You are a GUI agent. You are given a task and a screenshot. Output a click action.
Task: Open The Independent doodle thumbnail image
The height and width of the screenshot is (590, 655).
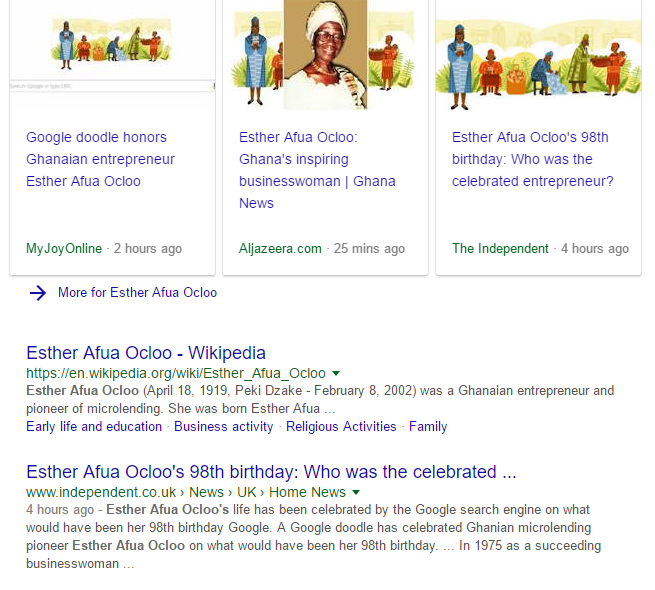coord(538,55)
